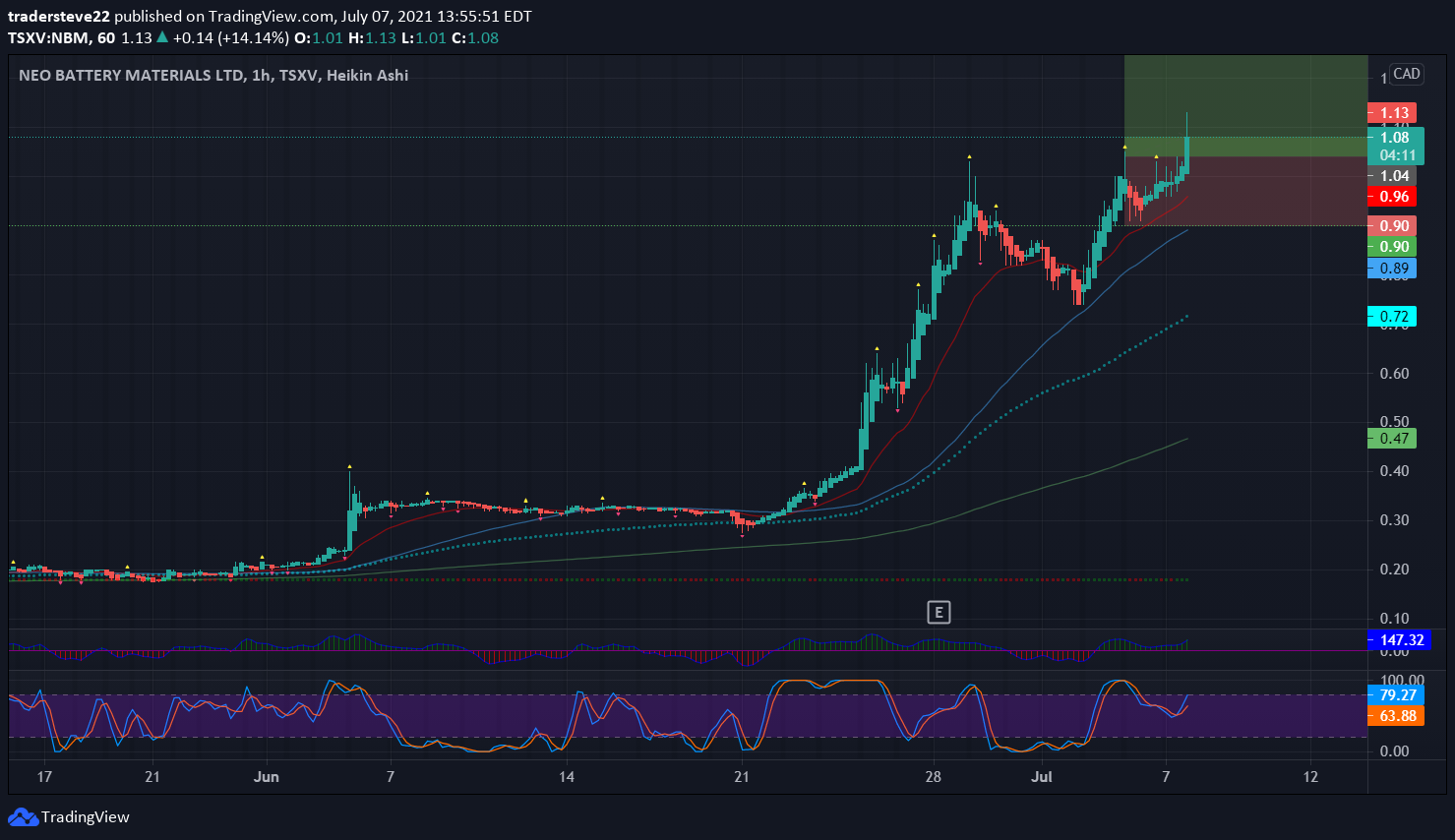Click the +0.14 (+14.14%) change value
The width and height of the screenshot is (1455, 840).
click(231, 37)
